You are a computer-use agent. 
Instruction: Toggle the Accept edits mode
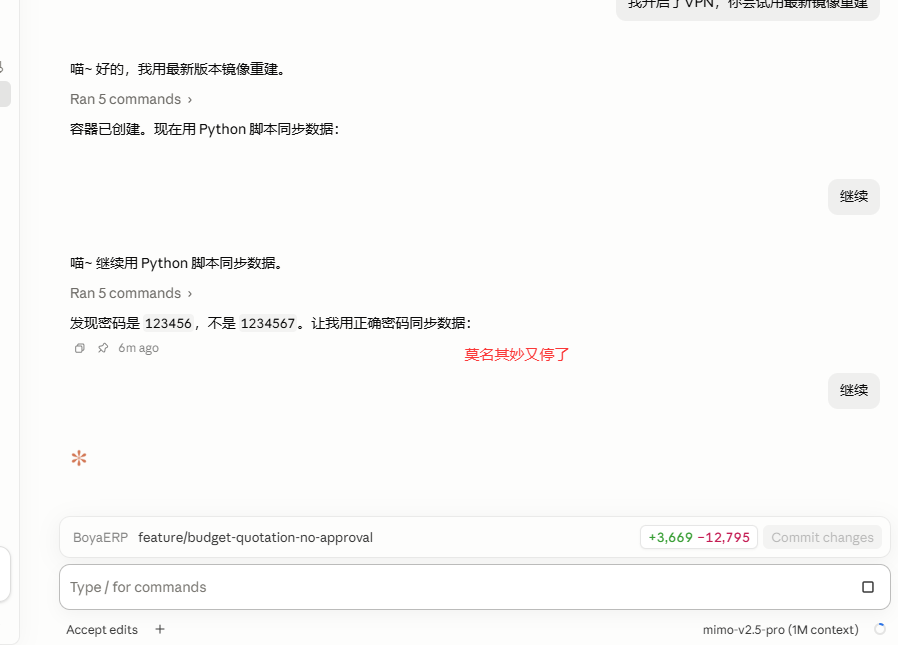pos(102,630)
